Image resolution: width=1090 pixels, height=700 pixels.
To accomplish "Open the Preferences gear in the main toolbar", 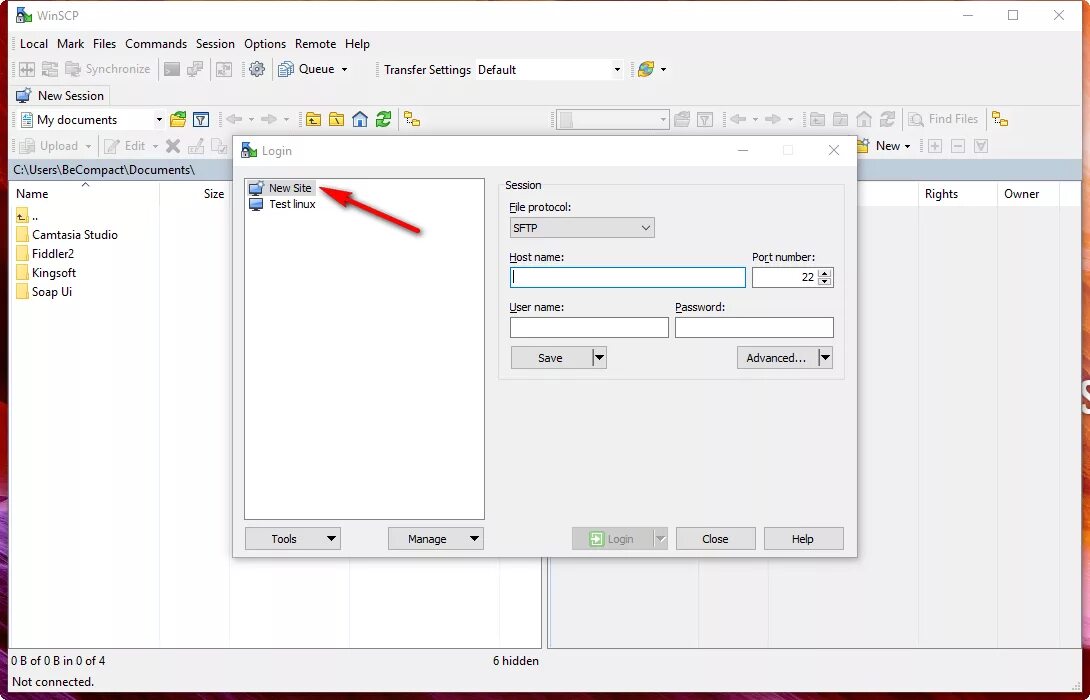I will pyautogui.click(x=257, y=69).
